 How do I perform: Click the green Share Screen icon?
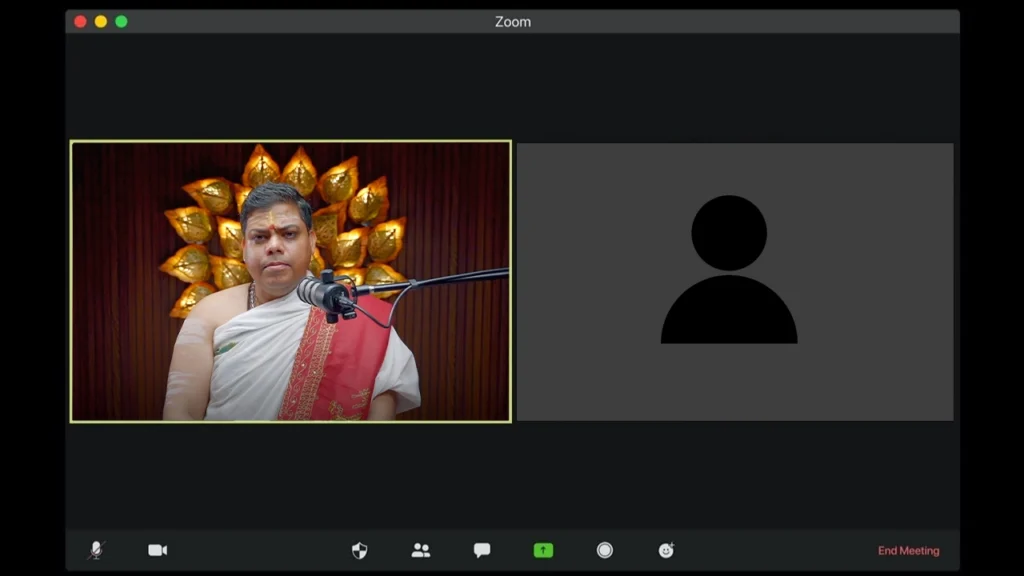coord(543,550)
